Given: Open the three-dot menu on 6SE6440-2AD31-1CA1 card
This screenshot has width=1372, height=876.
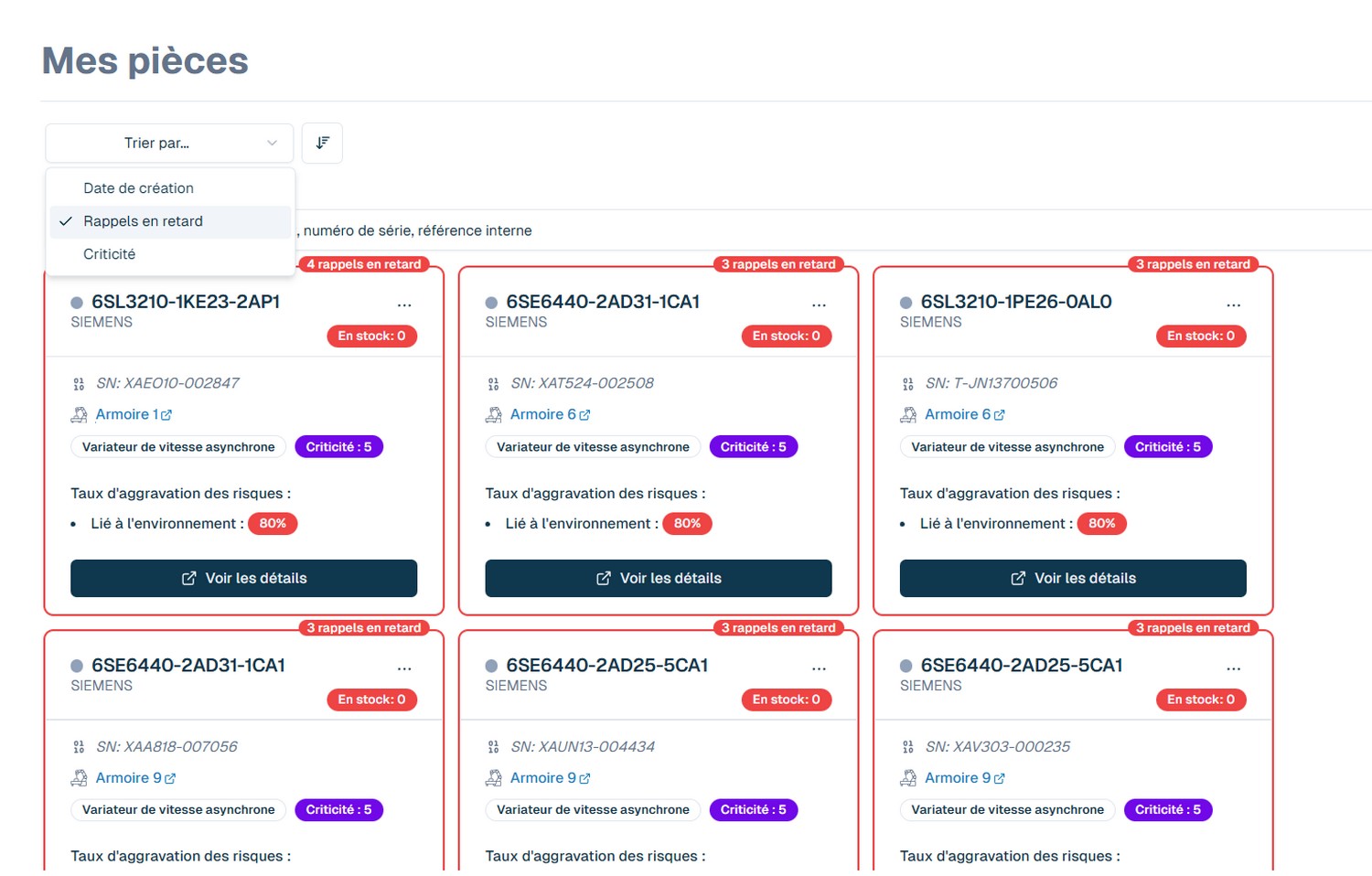Looking at the screenshot, I should pyautogui.click(x=820, y=304).
